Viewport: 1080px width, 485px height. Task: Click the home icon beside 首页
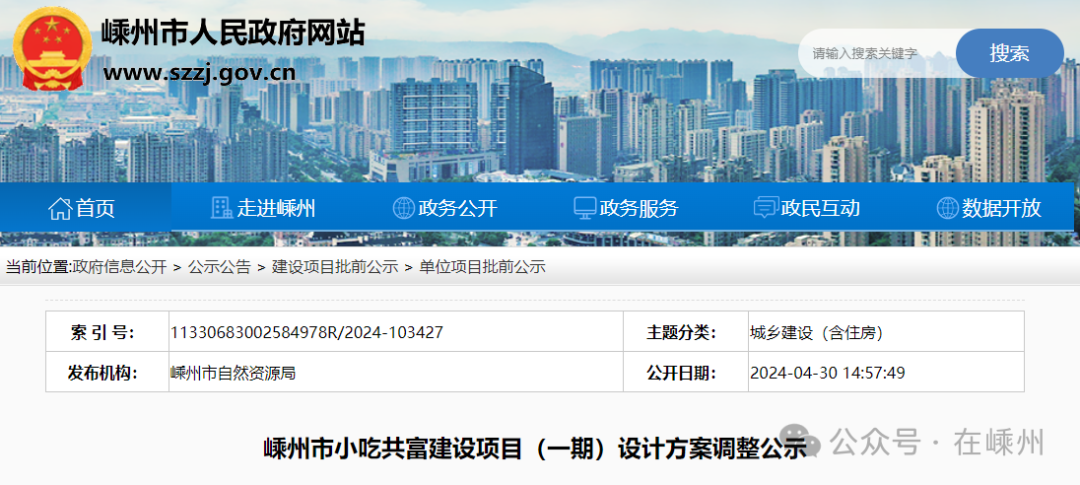point(60,208)
